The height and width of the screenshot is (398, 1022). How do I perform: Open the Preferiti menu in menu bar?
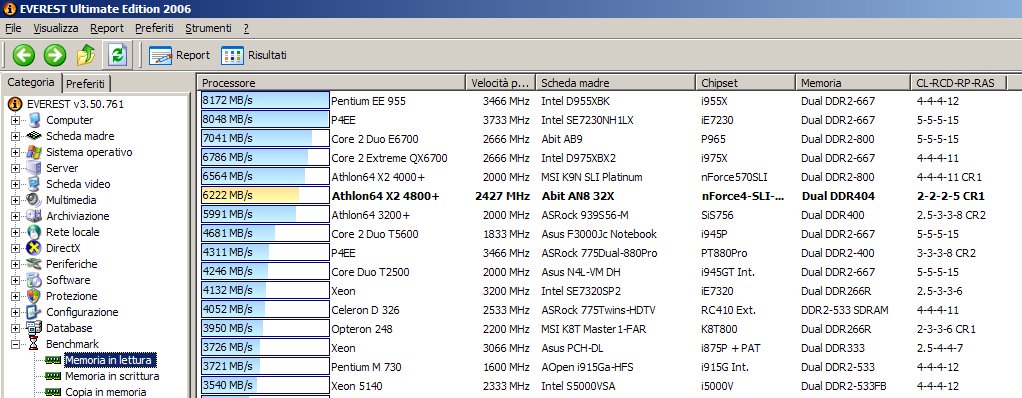pyautogui.click(x=154, y=28)
